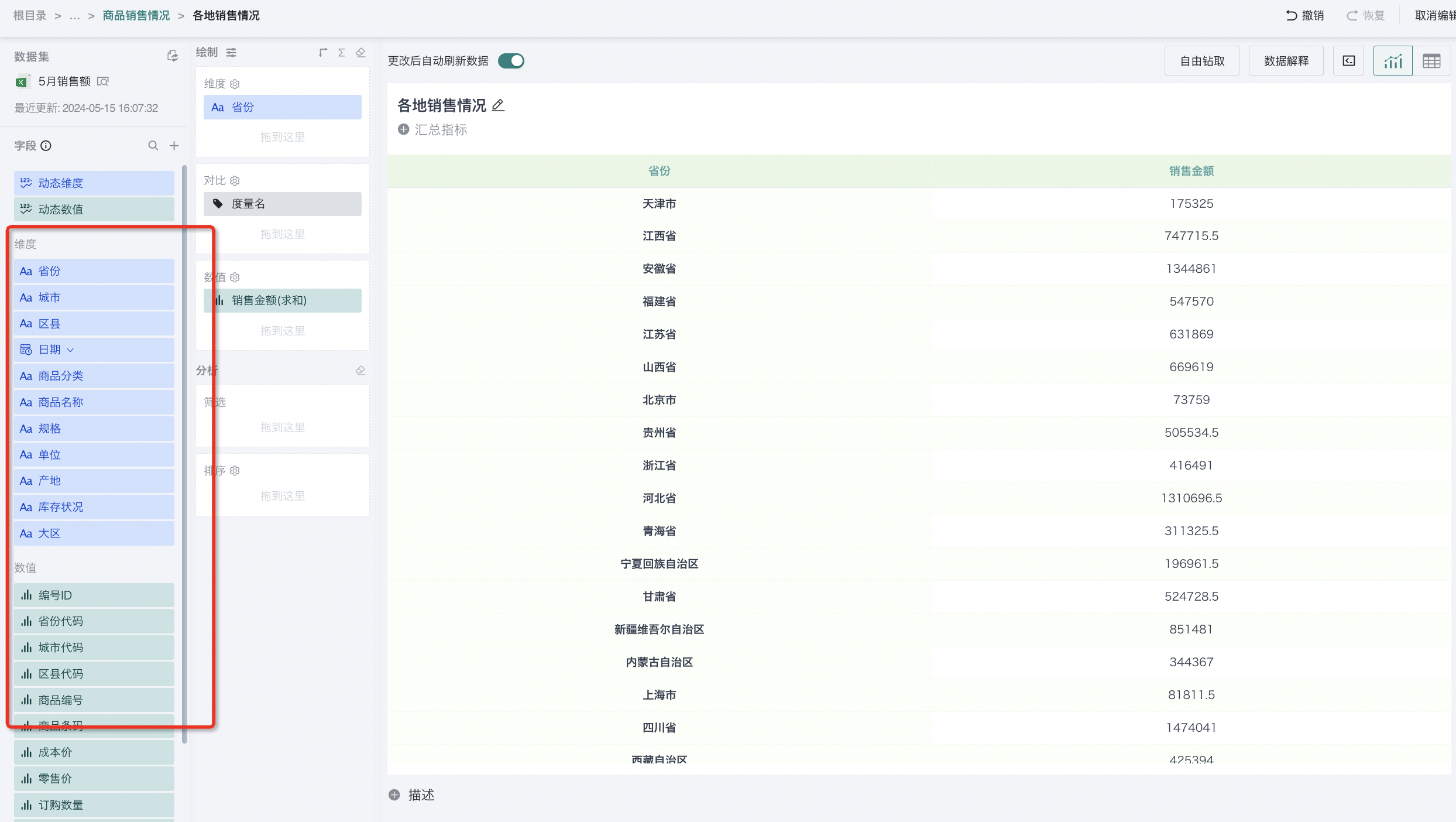Switch to the chart view icon
The image size is (1456, 822).
pos(1393,61)
